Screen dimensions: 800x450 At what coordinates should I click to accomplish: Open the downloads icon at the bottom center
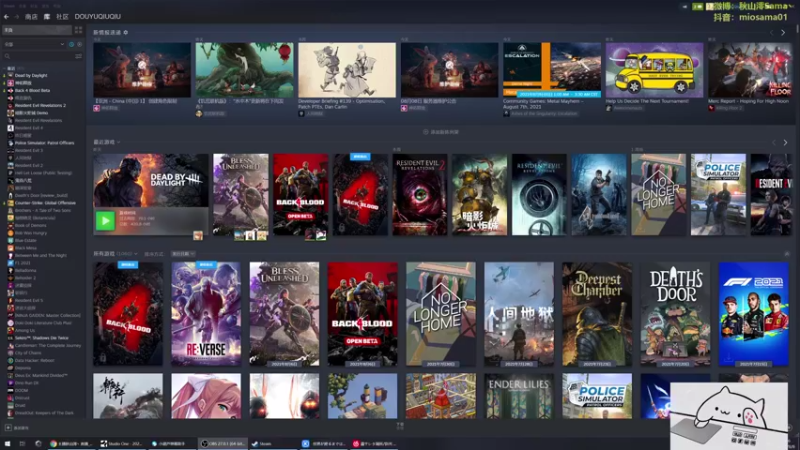point(400,426)
